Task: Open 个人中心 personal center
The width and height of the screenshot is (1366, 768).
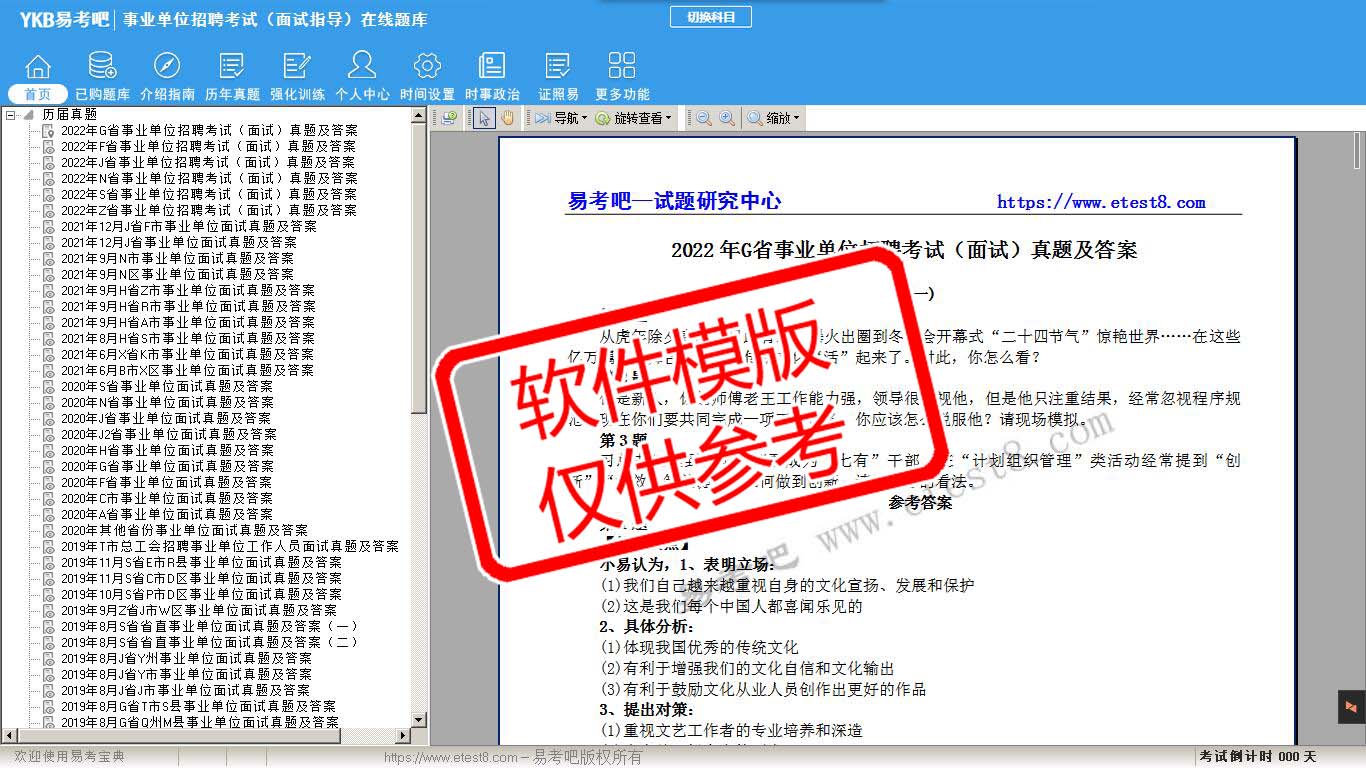Action: [x=362, y=77]
